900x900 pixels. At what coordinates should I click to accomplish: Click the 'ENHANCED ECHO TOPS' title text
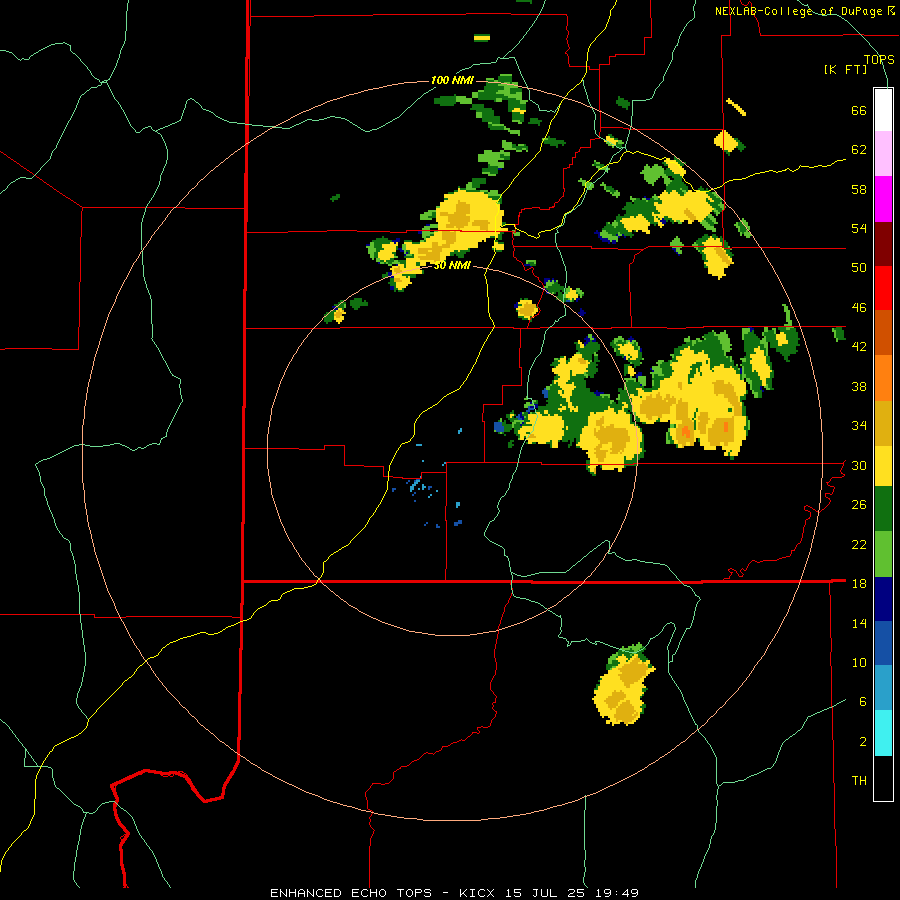351,893
